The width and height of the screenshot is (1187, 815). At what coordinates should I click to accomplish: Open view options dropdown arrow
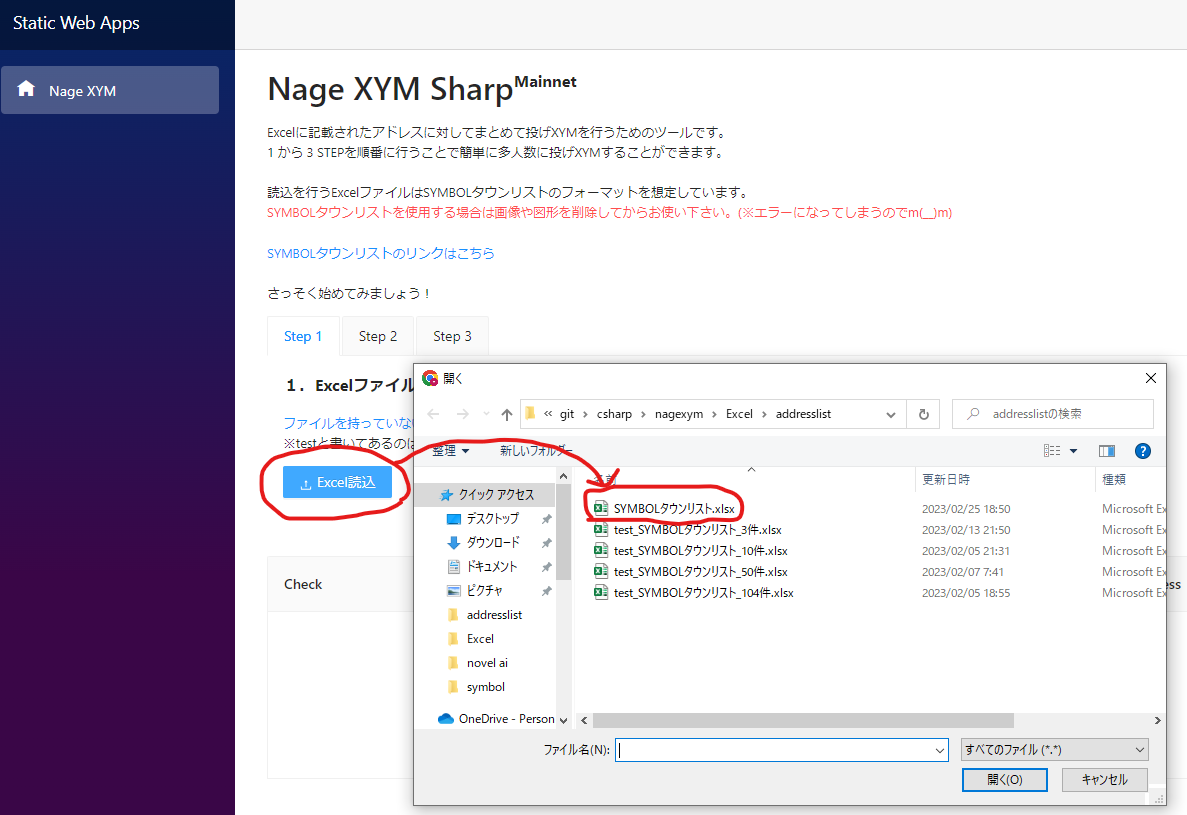coord(1073,451)
